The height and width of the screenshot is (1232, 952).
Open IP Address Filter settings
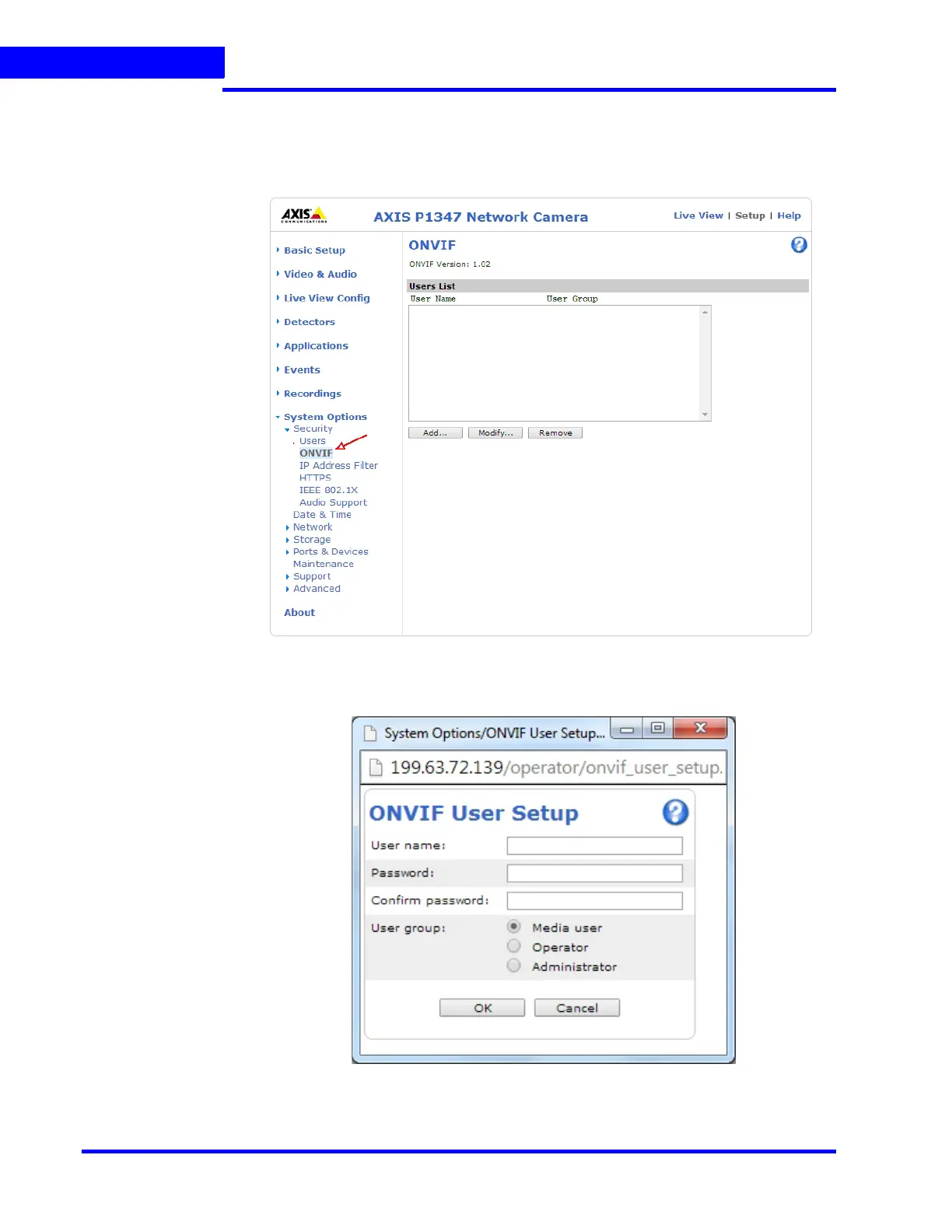338,466
